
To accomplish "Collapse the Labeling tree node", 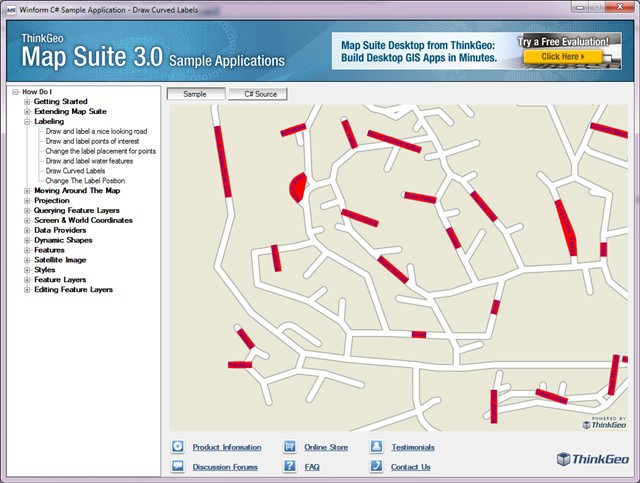I will (27, 121).
